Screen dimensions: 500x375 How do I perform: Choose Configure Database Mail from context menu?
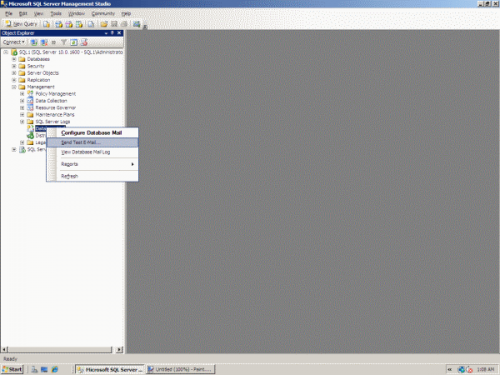[x=92, y=133]
